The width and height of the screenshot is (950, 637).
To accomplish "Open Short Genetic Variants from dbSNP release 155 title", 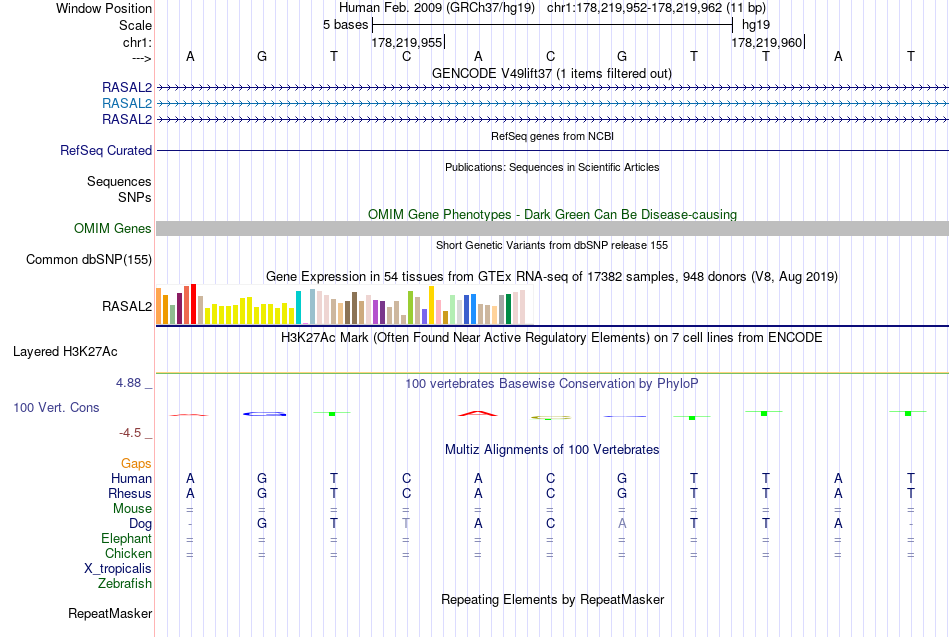I will [552, 245].
